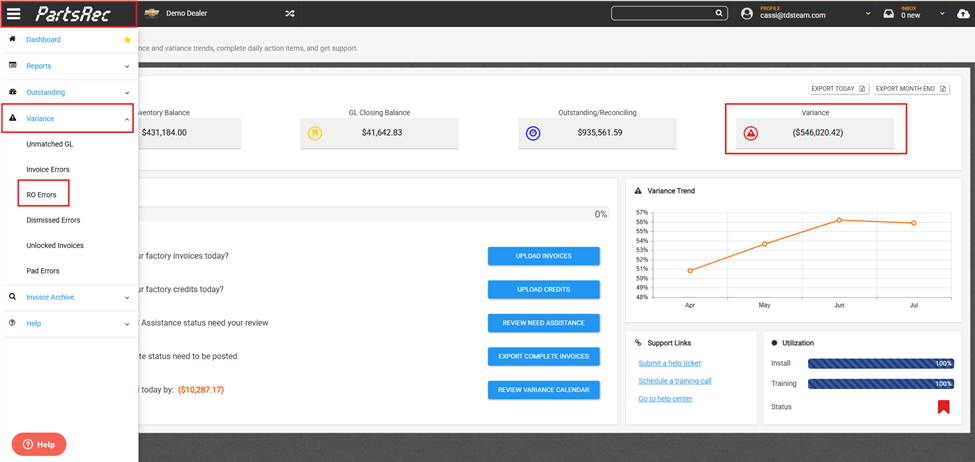Click the Install utilization progress bar
The width and height of the screenshot is (975, 462).
[880, 364]
